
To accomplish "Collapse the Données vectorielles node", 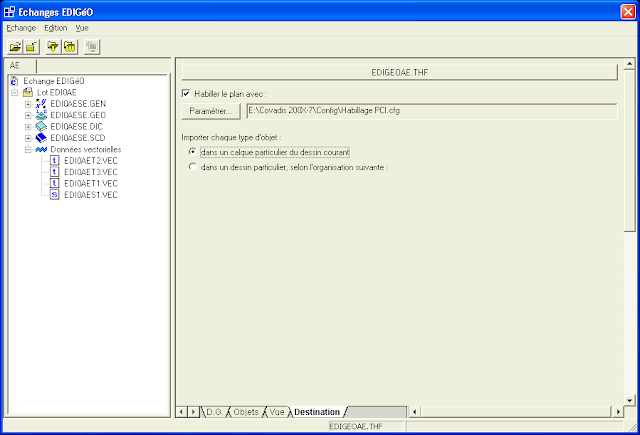I will click(28, 150).
